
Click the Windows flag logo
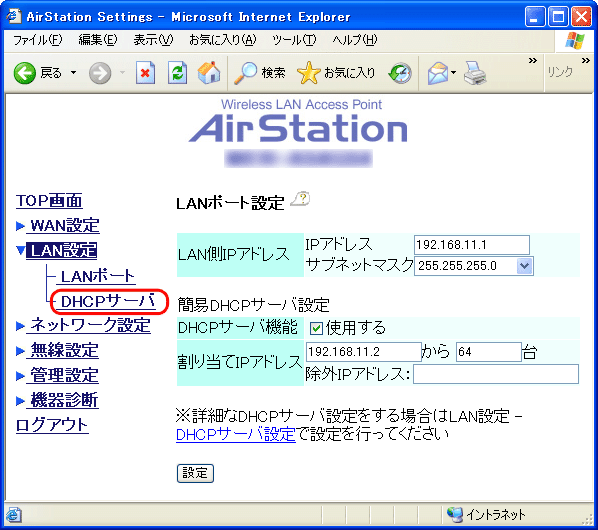(x=575, y=40)
